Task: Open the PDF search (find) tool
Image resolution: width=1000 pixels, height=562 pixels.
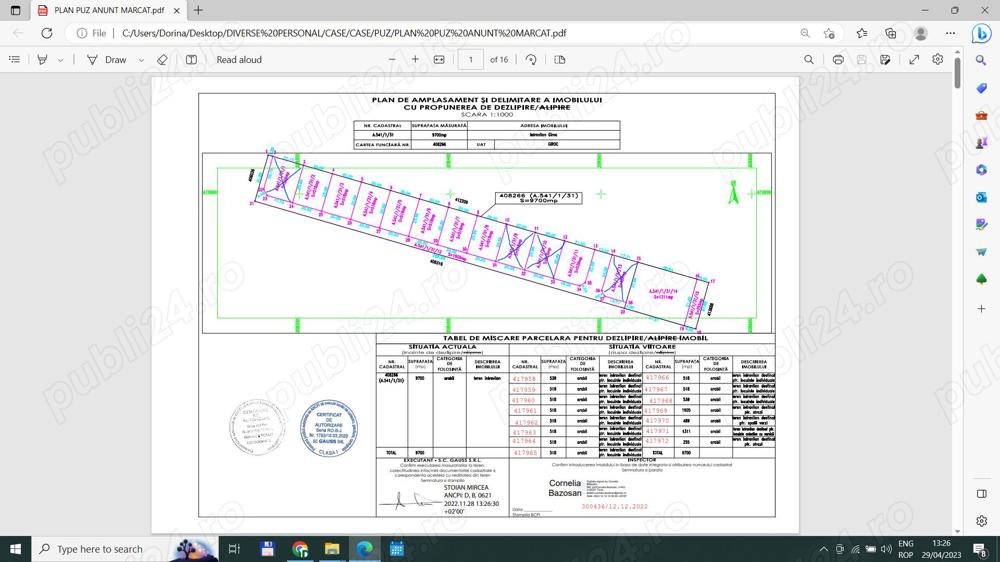Action: click(x=809, y=60)
